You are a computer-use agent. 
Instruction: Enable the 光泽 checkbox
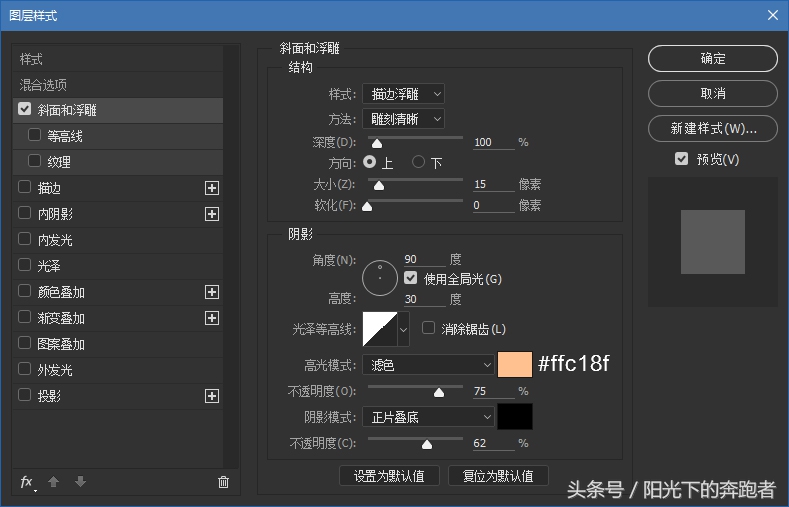(x=24, y=265)
